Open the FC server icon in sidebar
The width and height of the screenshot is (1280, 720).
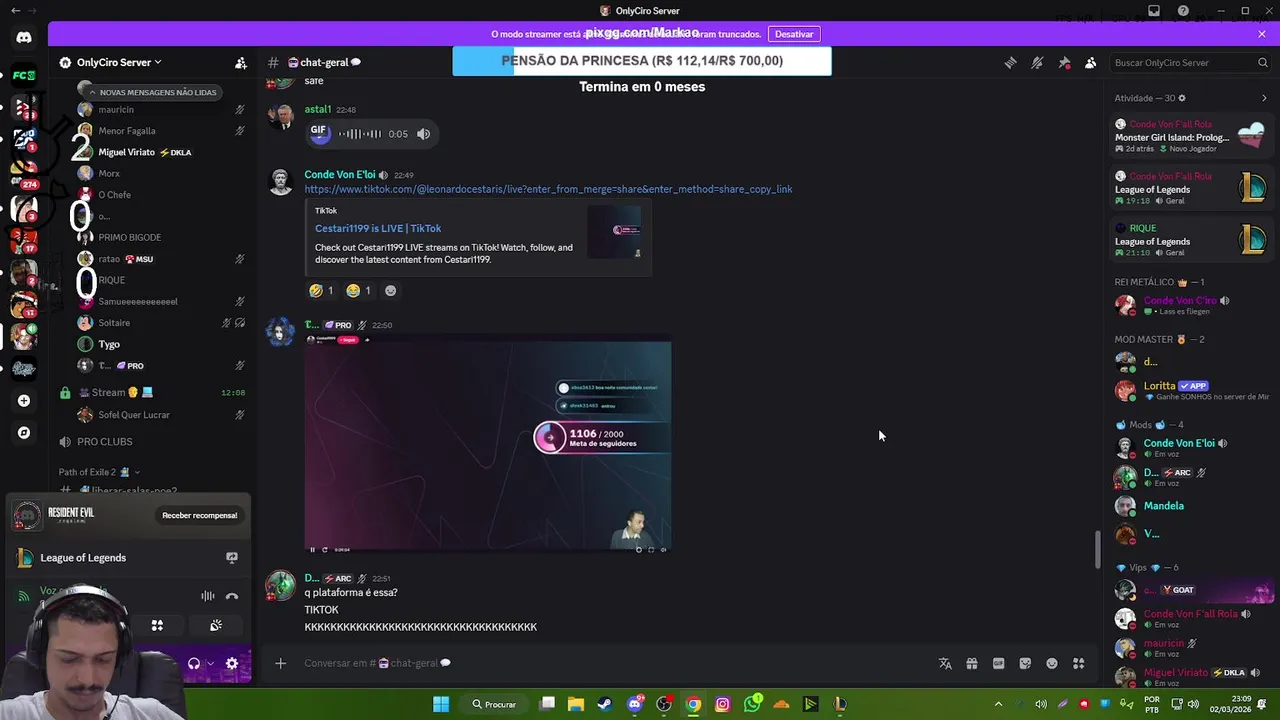point(24,75)
